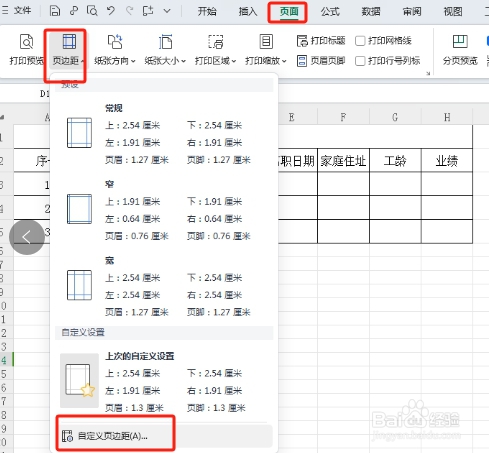Expand the quick access toolbar dropdown arrow
This screenshot has width=489, height=453.
(167, 11)
